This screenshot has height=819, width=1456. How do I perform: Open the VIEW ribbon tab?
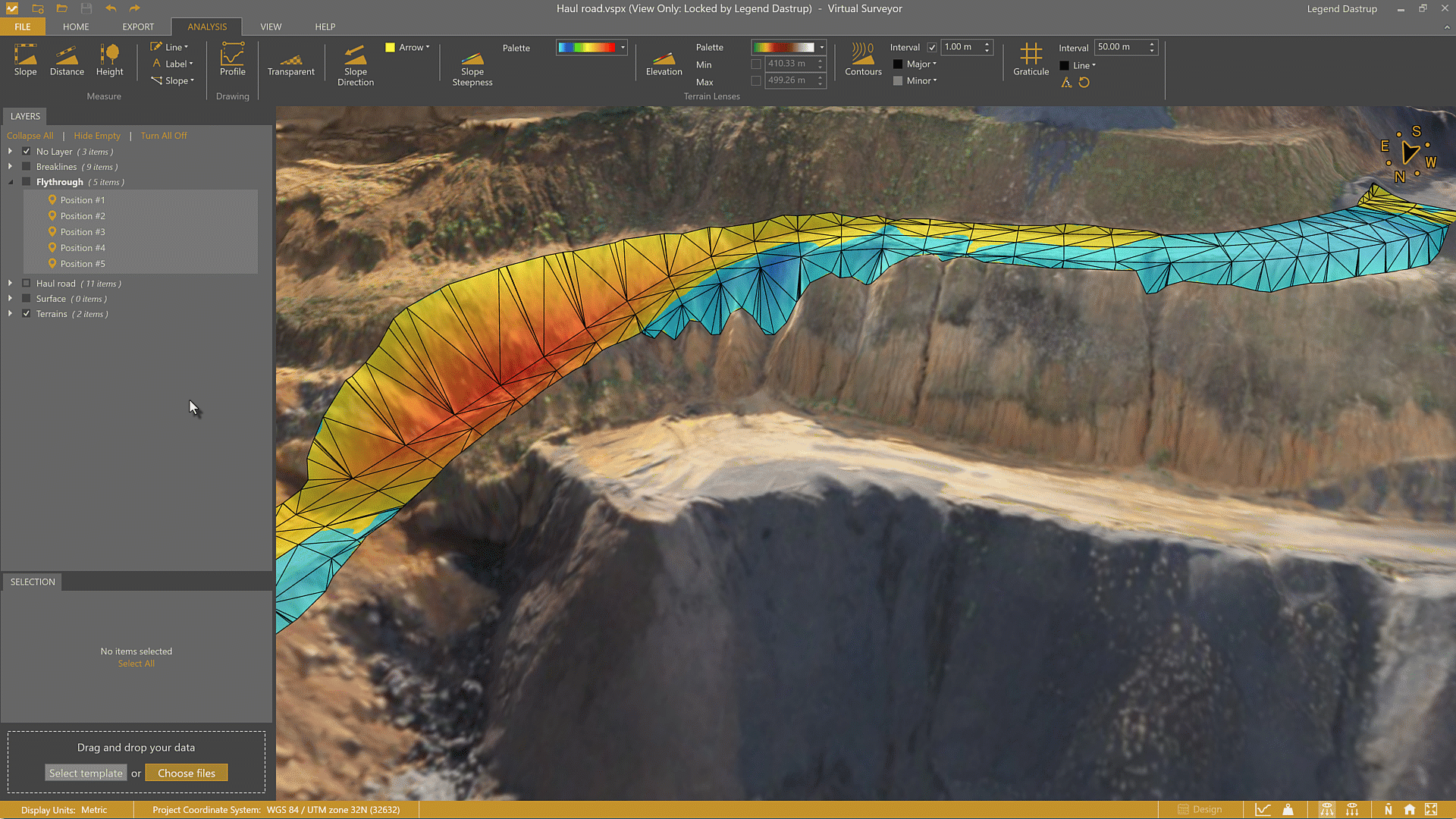271,27
